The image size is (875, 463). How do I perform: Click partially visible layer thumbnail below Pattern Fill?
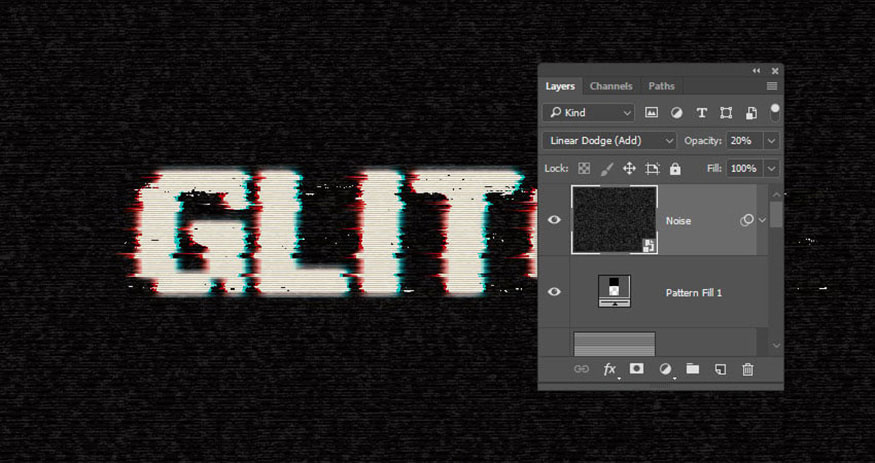pos(614,344)
